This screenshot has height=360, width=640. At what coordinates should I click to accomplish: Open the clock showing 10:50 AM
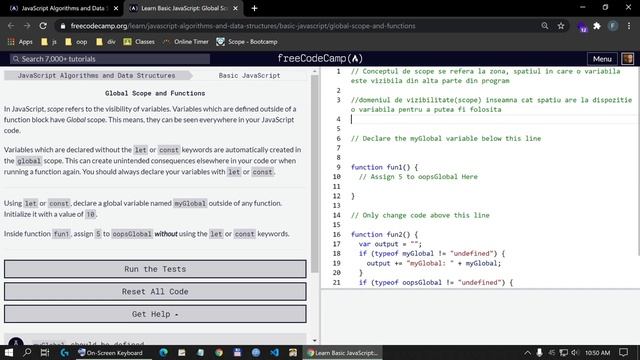[x=598, y=353]
